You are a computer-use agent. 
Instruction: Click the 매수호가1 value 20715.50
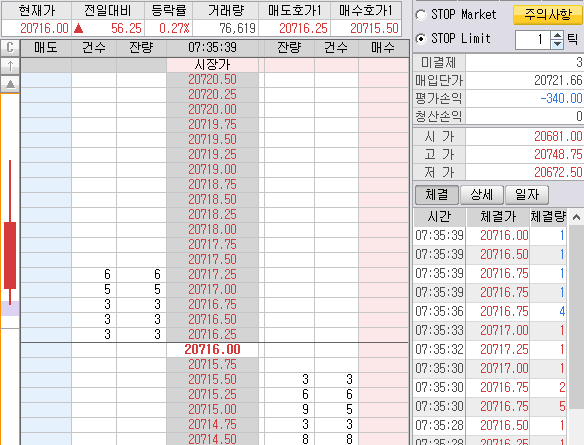point(374,28)
